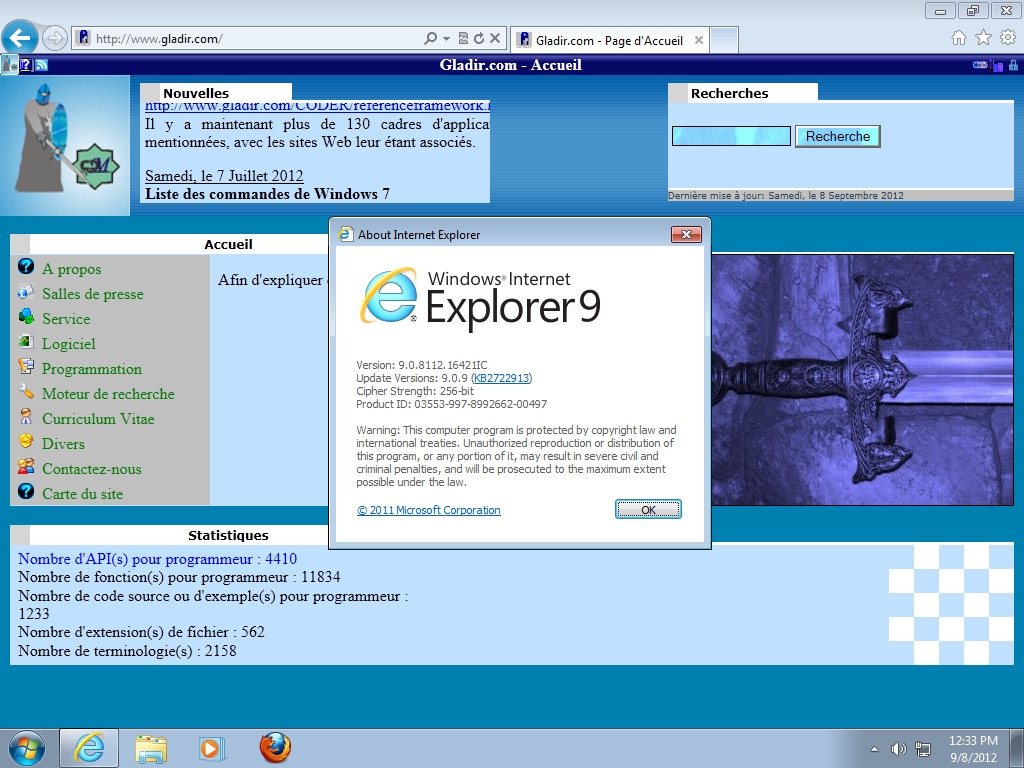Click the small badge icon in page header
1024x768 pixels.
980,65
